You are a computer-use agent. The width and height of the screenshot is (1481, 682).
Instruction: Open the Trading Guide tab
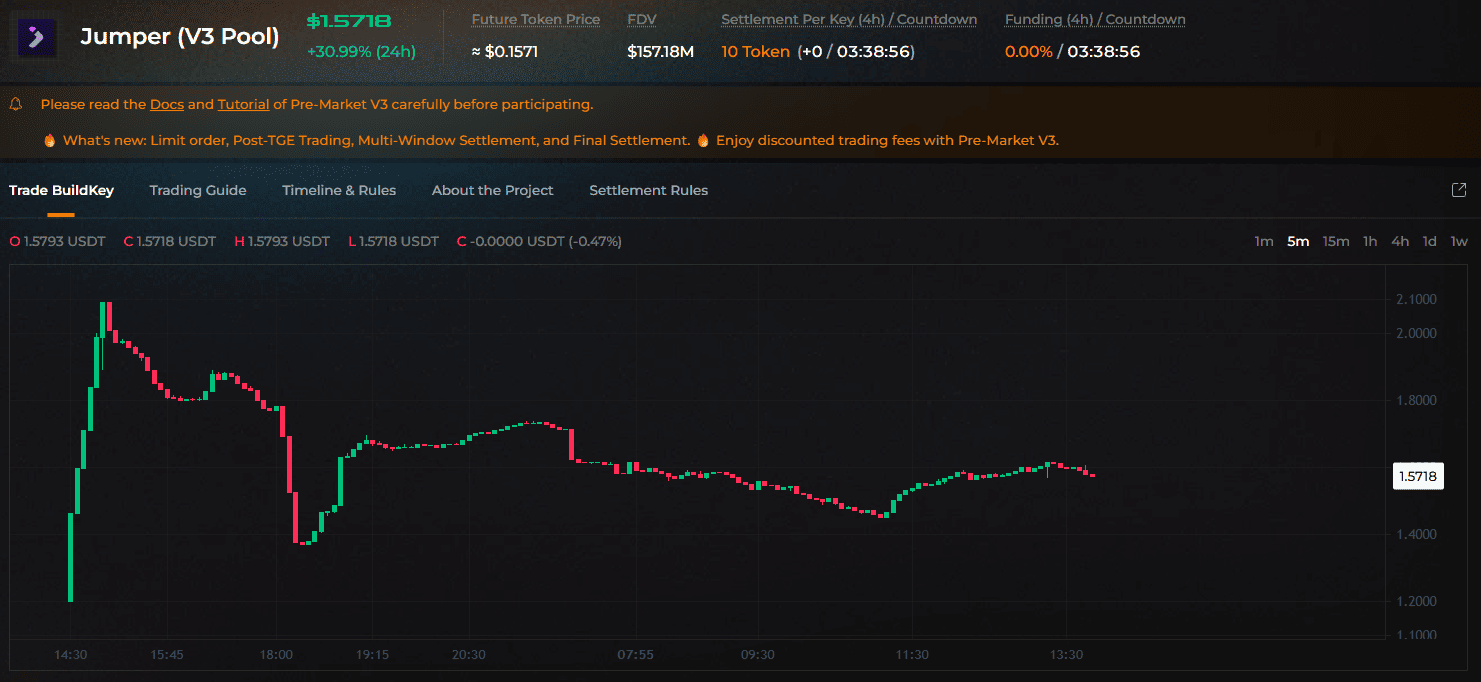coord(198,190)
